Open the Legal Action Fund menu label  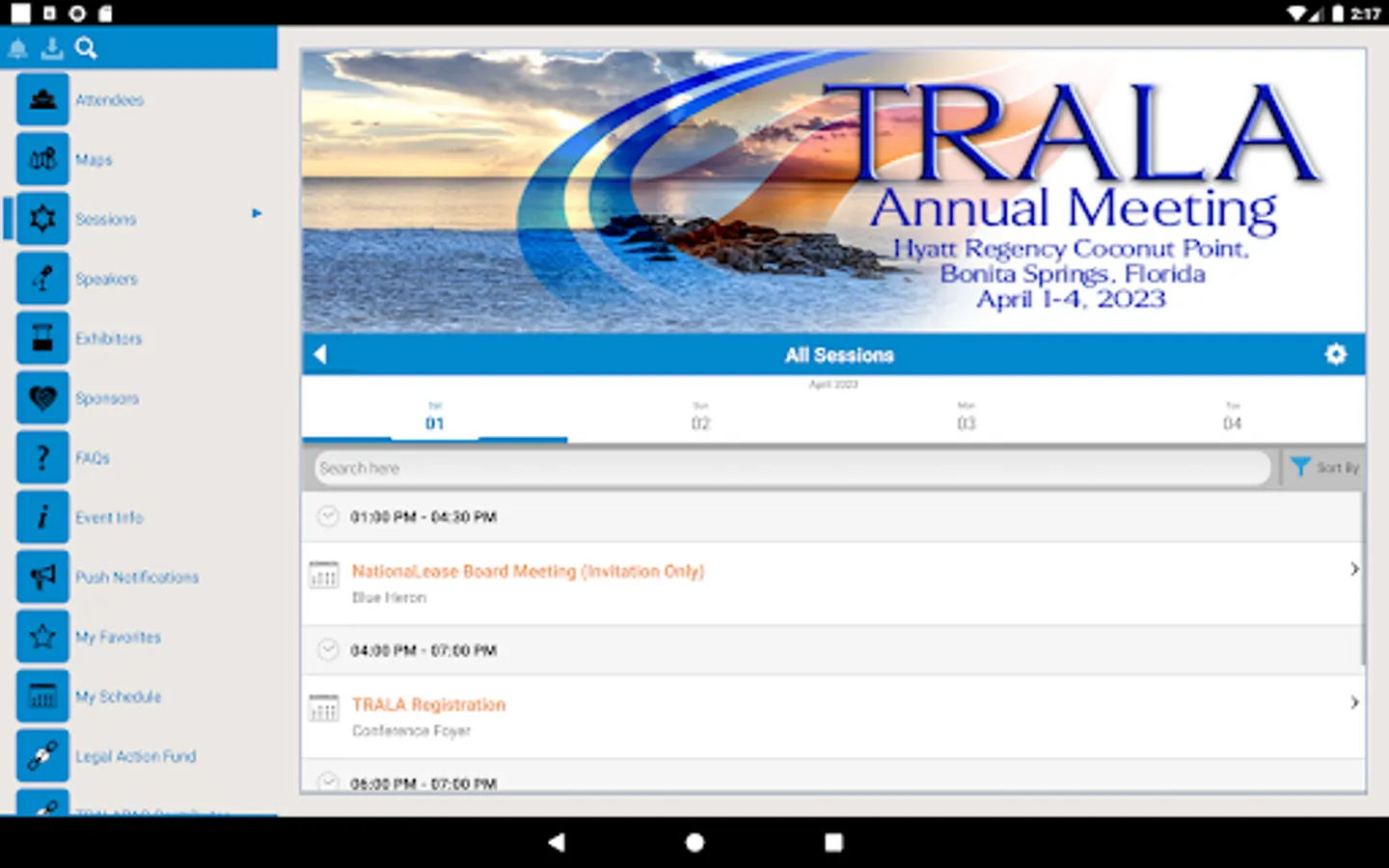coord(135,756)
